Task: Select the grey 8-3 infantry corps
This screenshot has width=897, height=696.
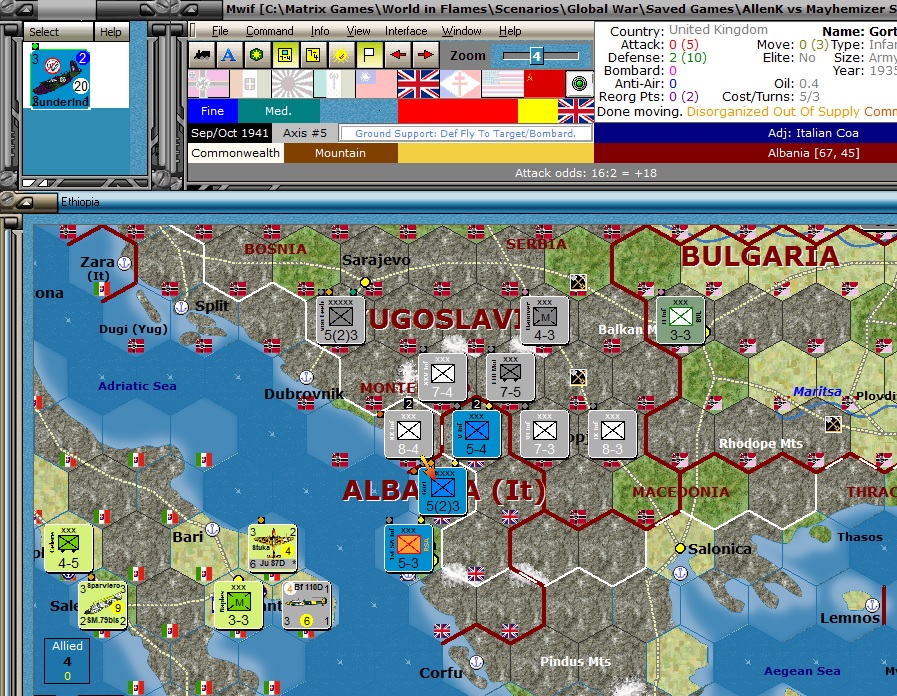Action: (612, 434)
